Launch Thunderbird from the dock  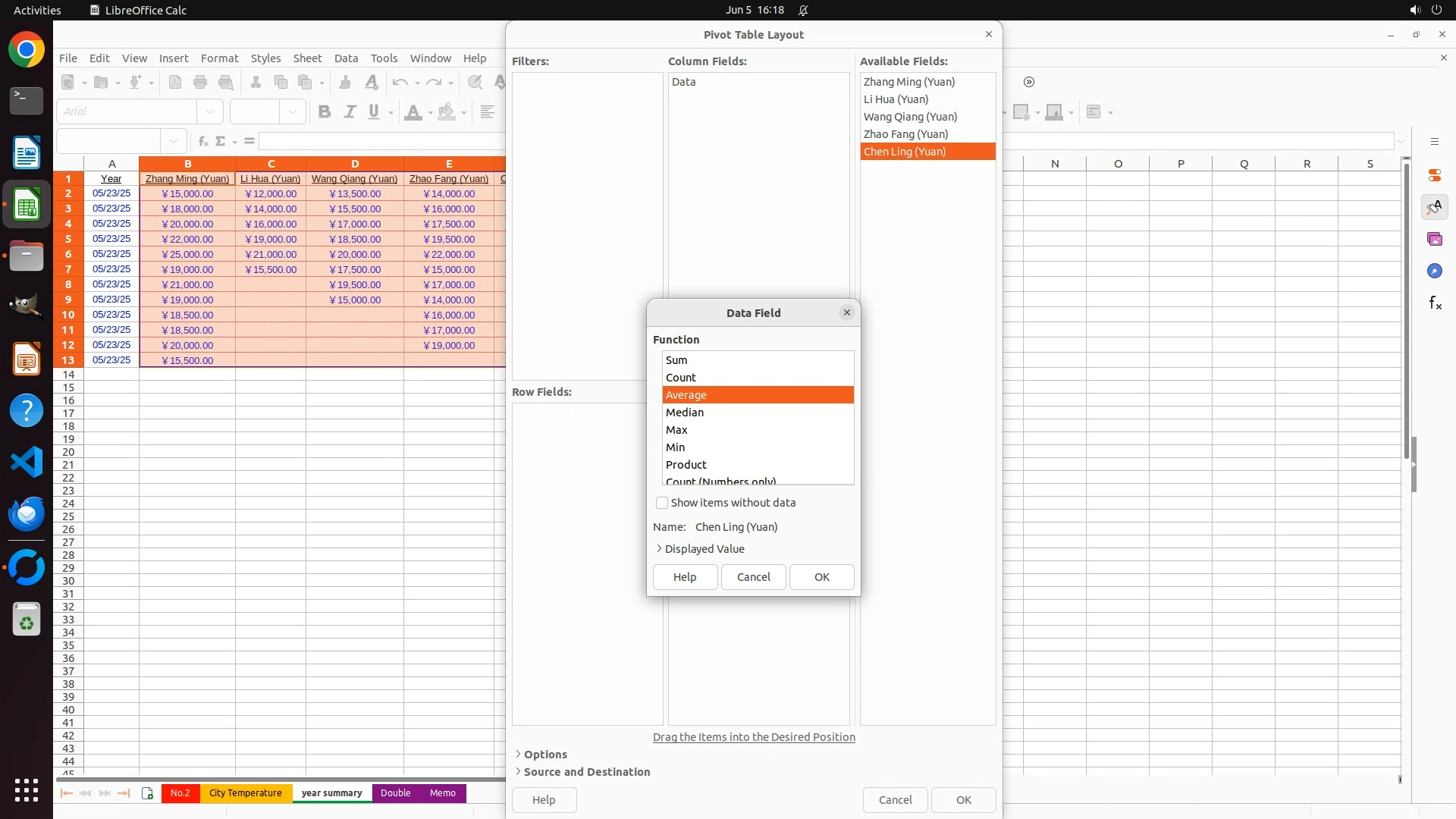click(x=27, y=513)
